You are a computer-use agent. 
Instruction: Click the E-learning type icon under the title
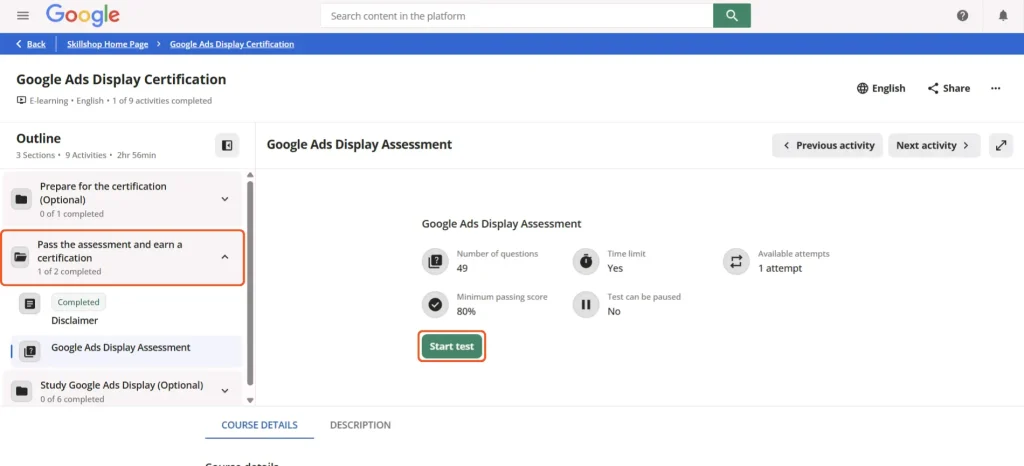tap(22, 101)
